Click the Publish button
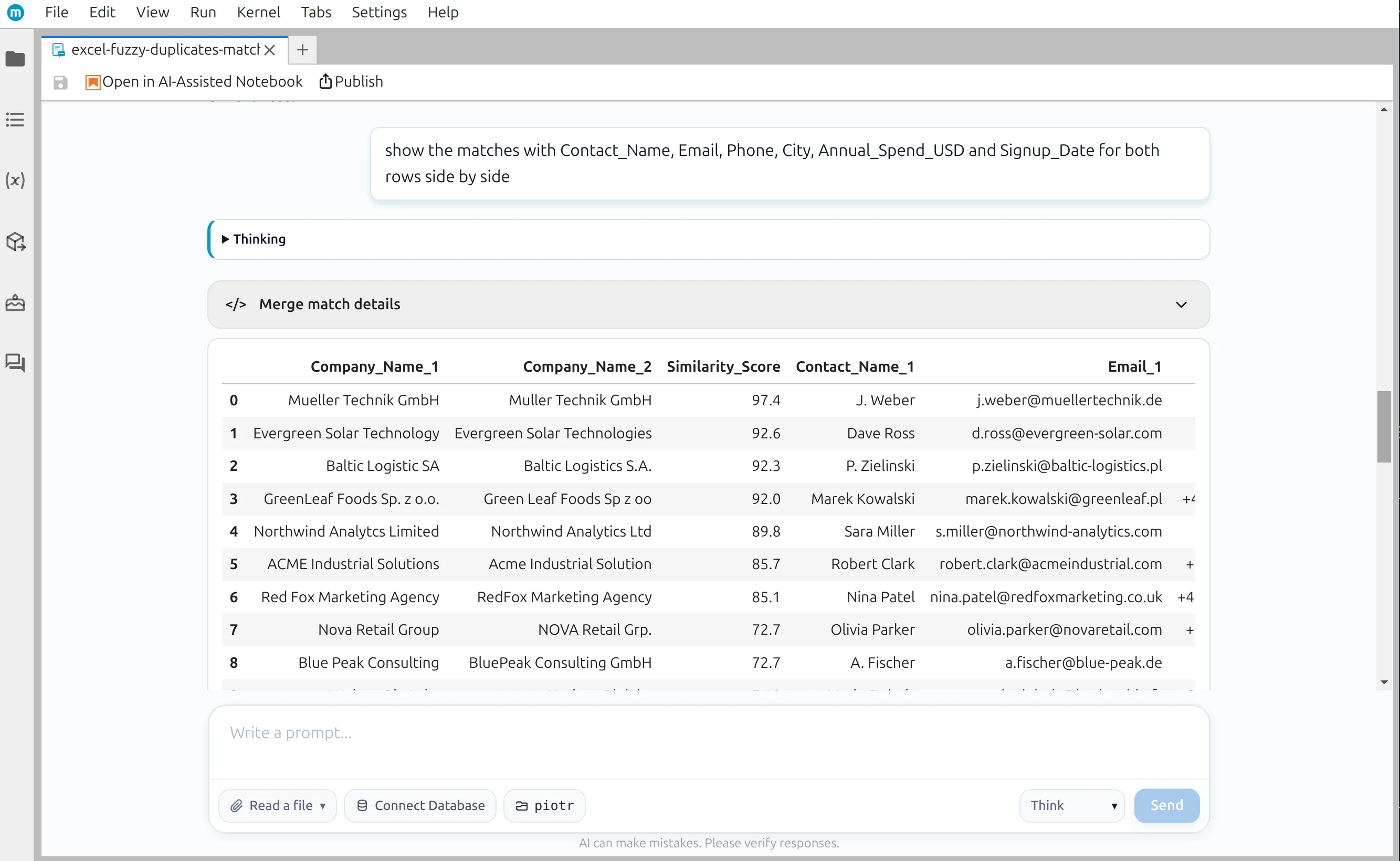Screen dimensions: 1400x861 tap(351, 81)
